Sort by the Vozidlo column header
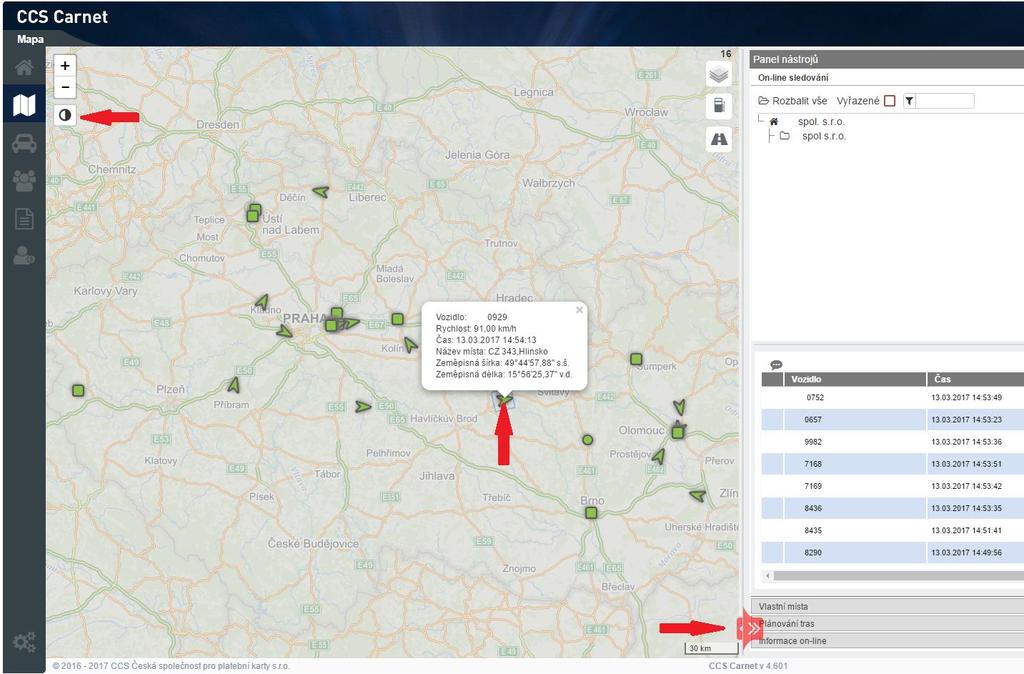This screenshot has height=674, width=1024. point(854,379)
